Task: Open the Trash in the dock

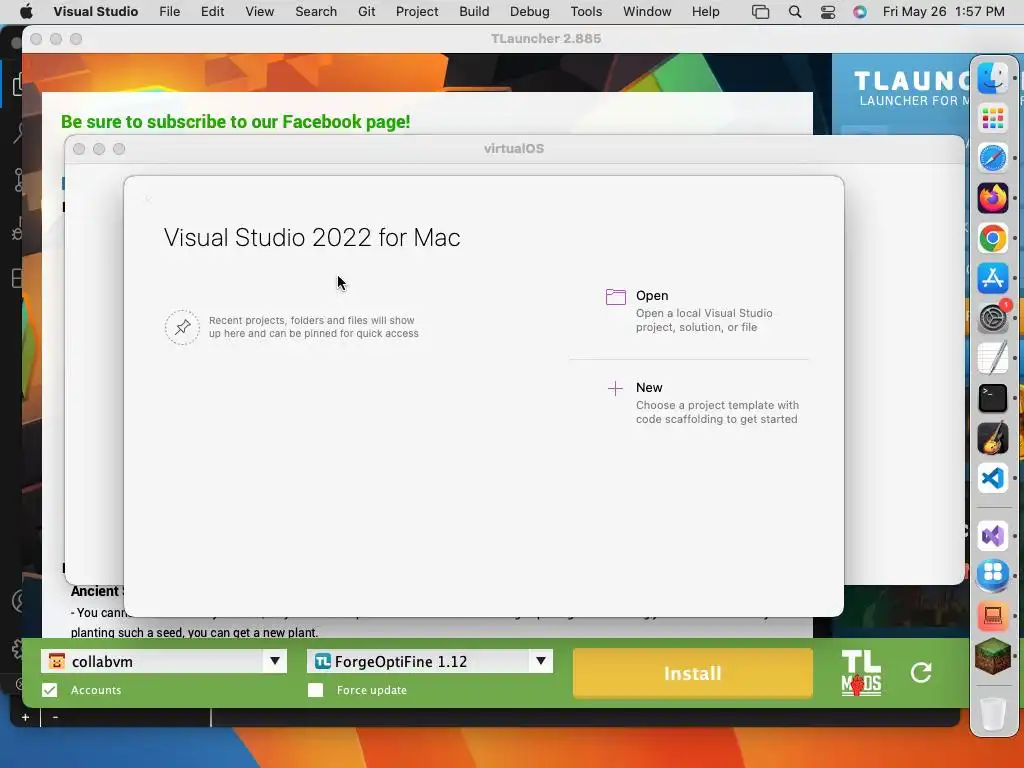Action: coord(993,713)
